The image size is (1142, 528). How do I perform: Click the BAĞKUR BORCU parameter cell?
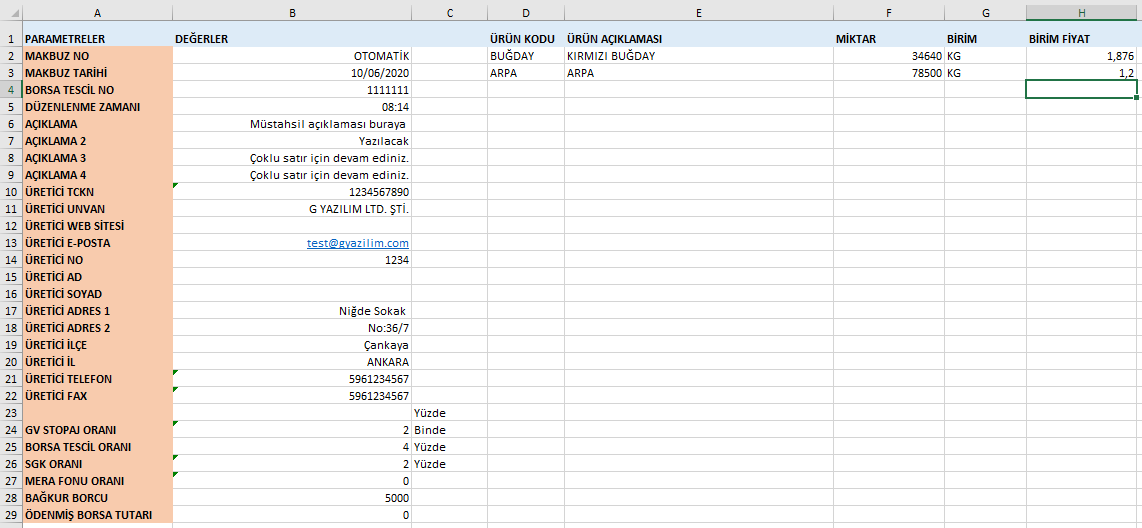pos(97,498)
